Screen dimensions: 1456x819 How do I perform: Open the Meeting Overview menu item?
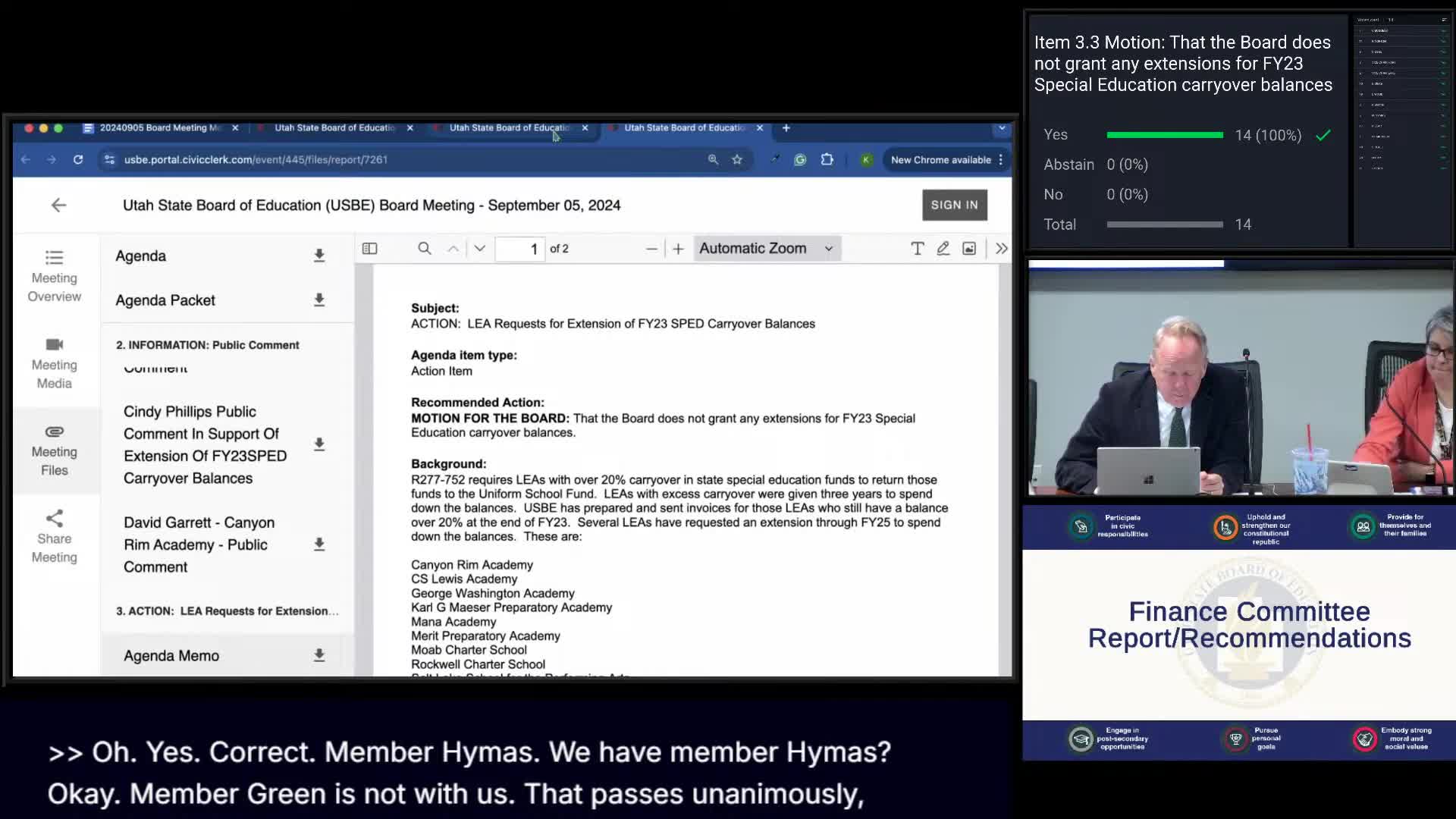[x=55, y=277]
